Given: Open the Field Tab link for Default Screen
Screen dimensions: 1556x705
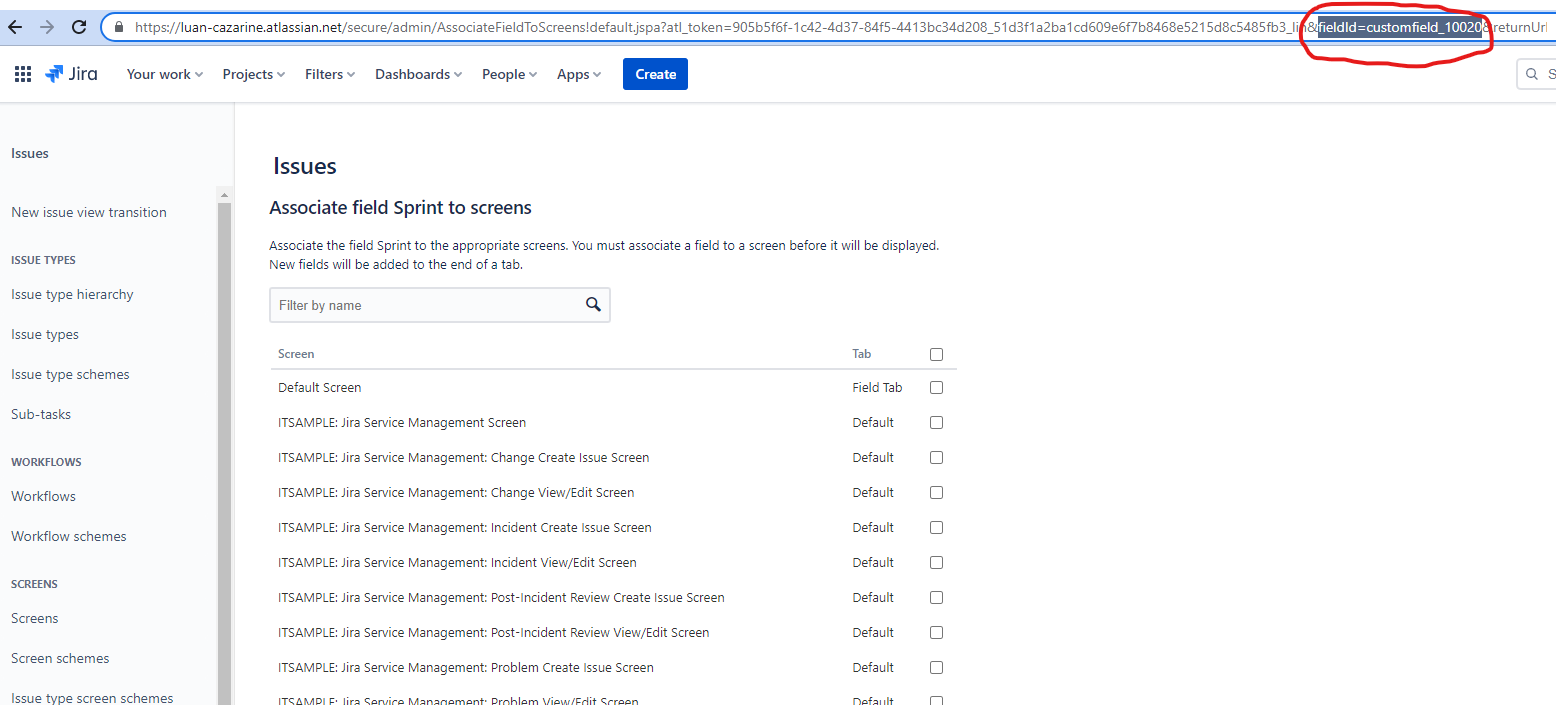Looking at the screenshot, I should [x=877, y=387].
